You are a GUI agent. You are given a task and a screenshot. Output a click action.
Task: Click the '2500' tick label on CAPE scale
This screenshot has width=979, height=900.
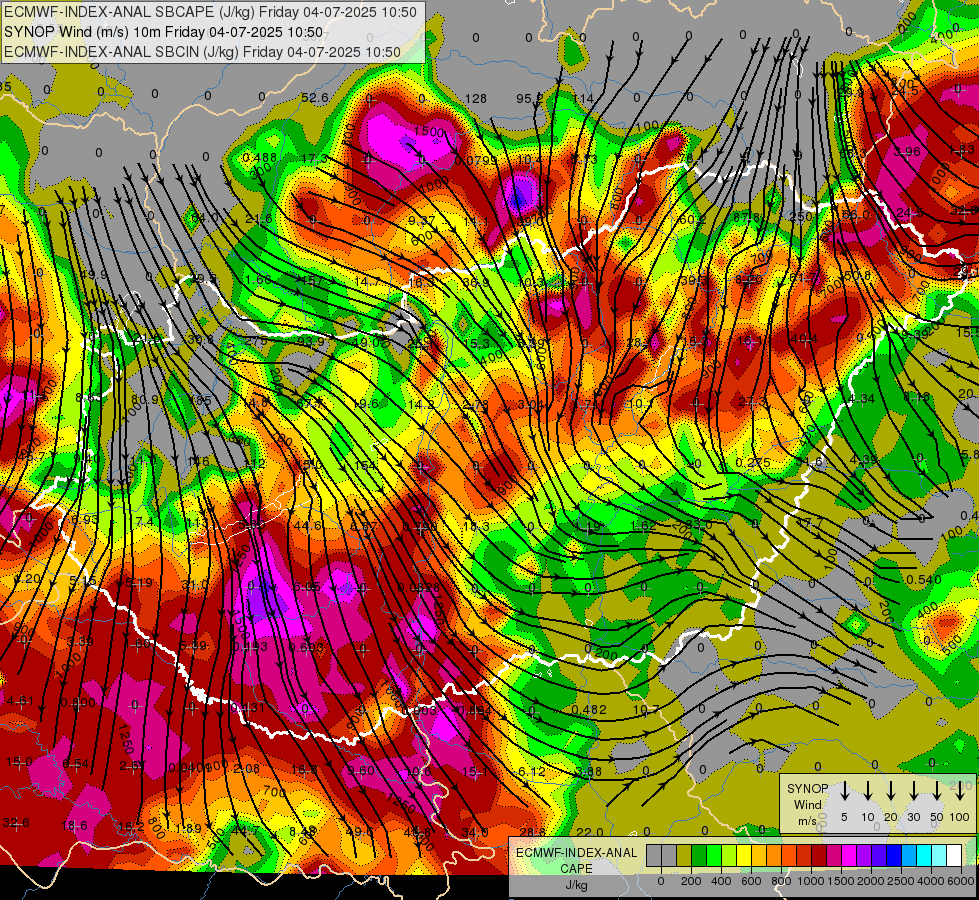901,881
